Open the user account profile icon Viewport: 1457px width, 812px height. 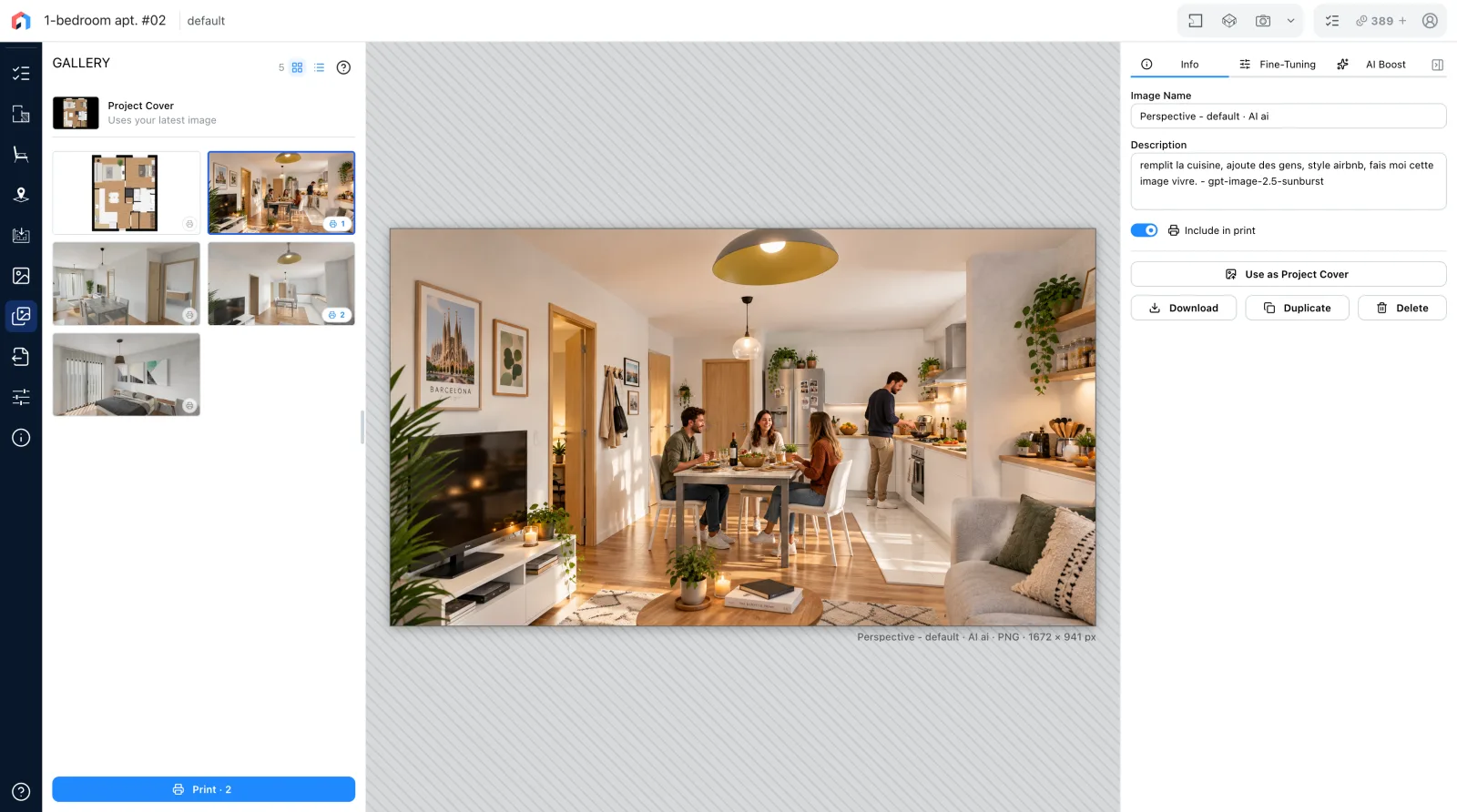click(x=1430, y=21)
